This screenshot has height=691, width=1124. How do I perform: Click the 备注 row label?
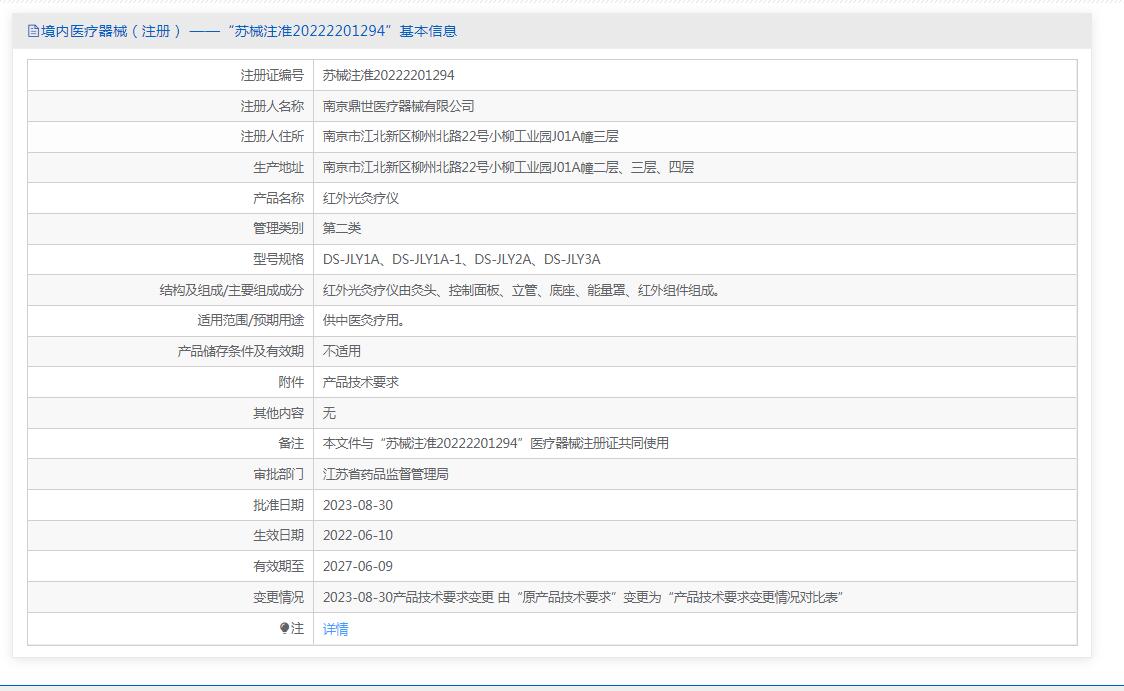point(291,443)
